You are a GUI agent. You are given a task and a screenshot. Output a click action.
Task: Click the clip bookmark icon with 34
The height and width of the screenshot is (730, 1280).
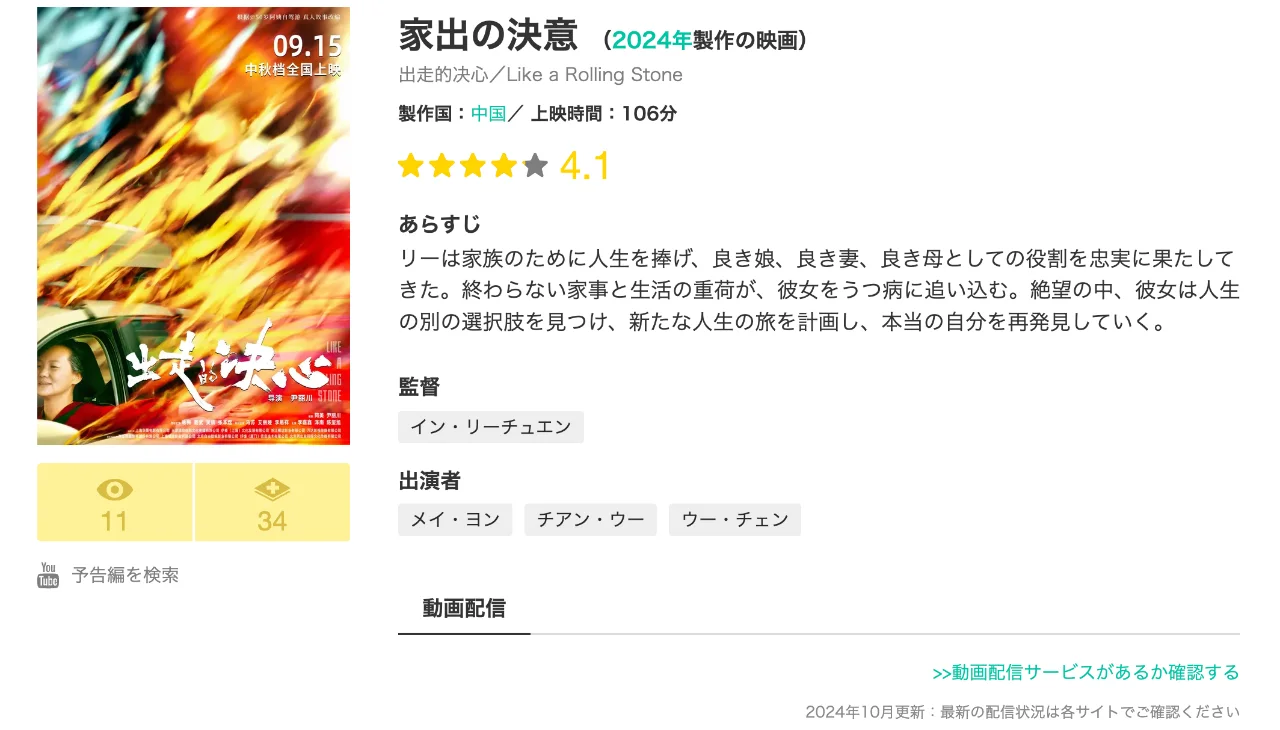272,502
